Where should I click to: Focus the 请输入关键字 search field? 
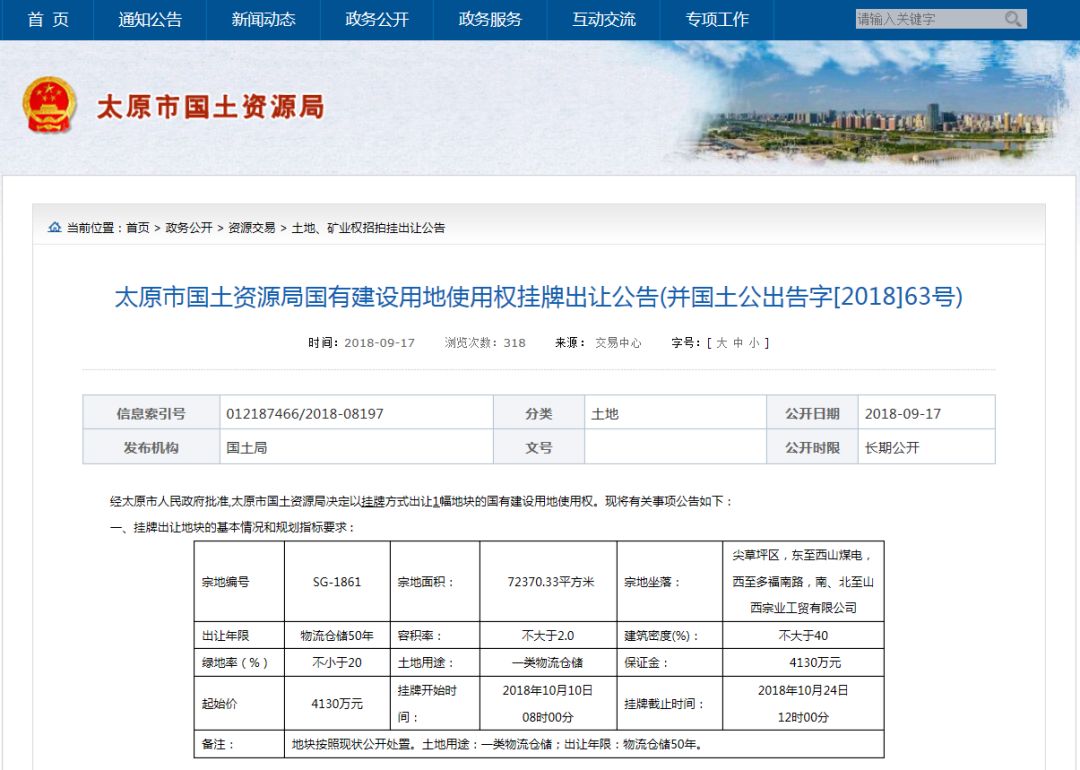[x=928, y=19]
